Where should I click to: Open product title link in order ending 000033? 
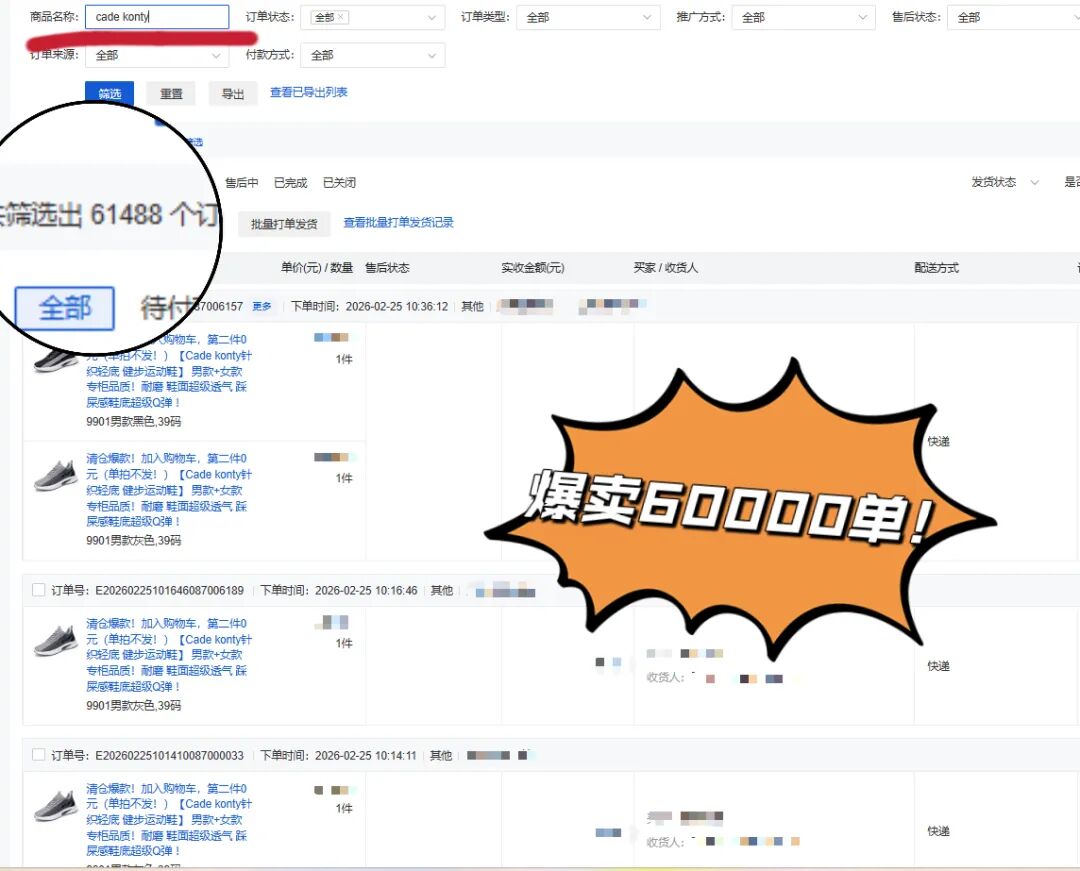coord(169,820)
